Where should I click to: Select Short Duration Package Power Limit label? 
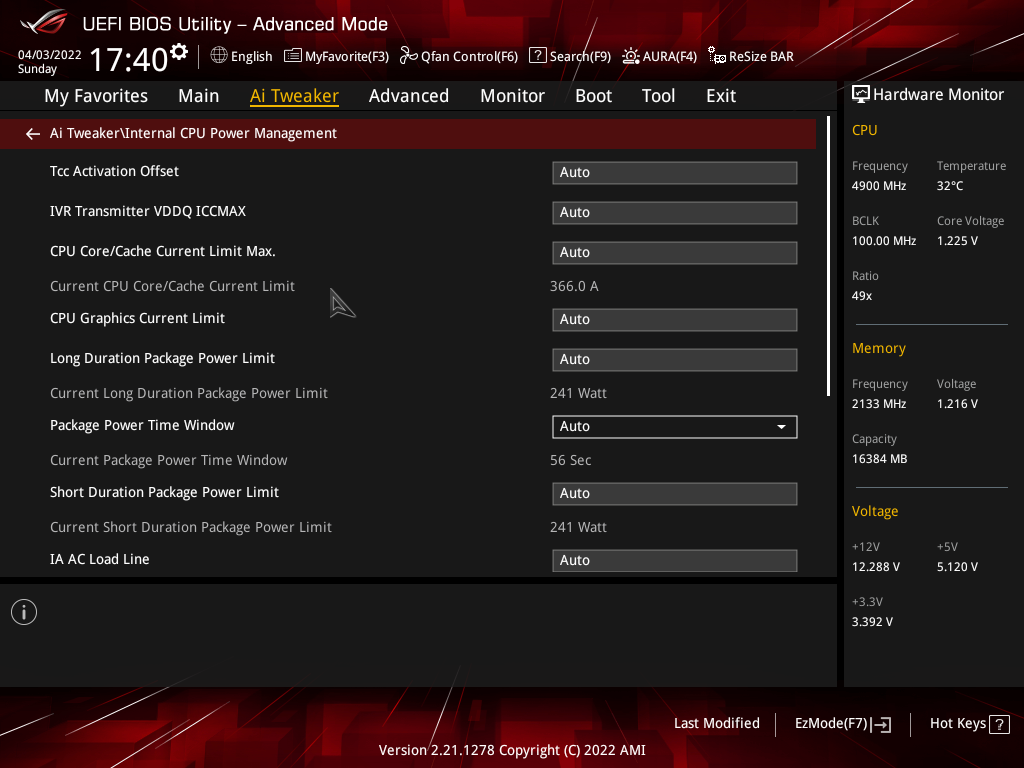[x=165, y=492]
